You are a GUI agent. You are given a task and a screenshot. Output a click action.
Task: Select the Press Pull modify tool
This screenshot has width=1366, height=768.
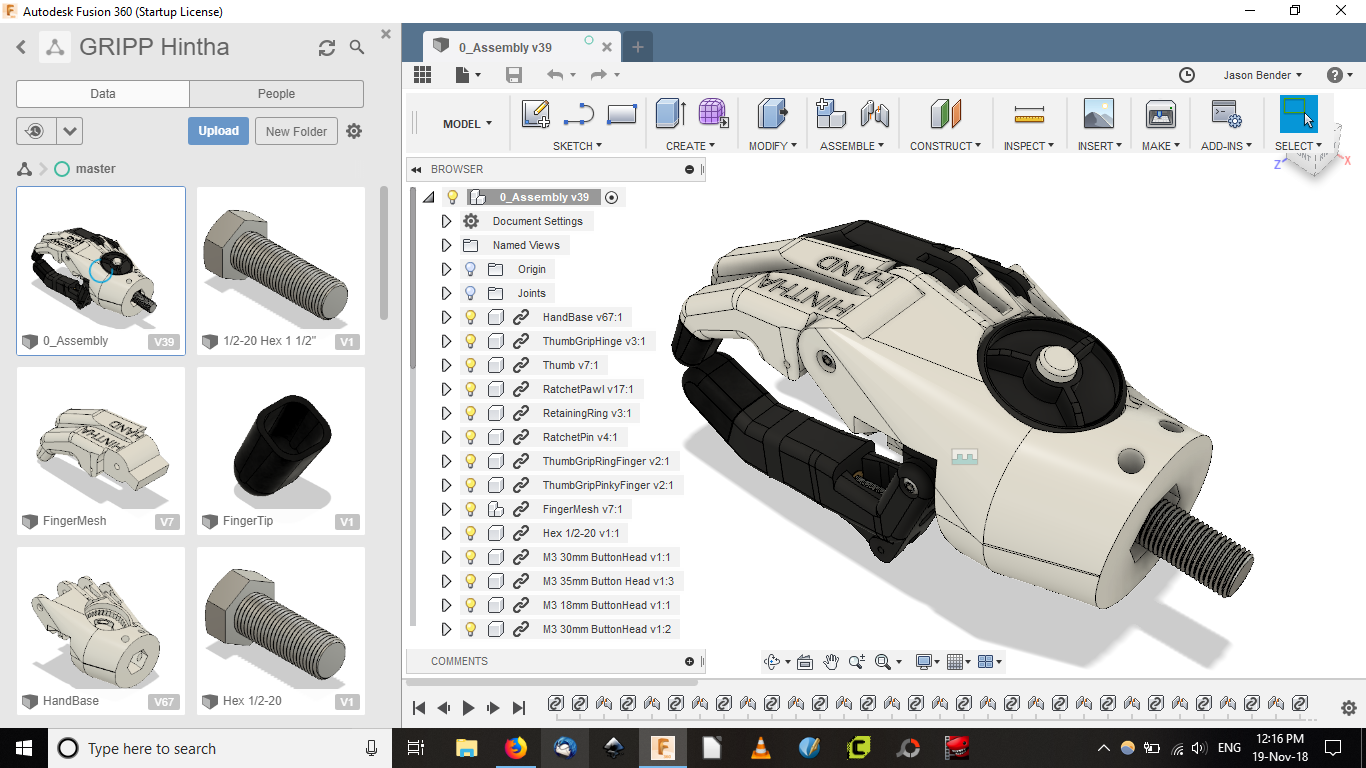tap(772, 114)
